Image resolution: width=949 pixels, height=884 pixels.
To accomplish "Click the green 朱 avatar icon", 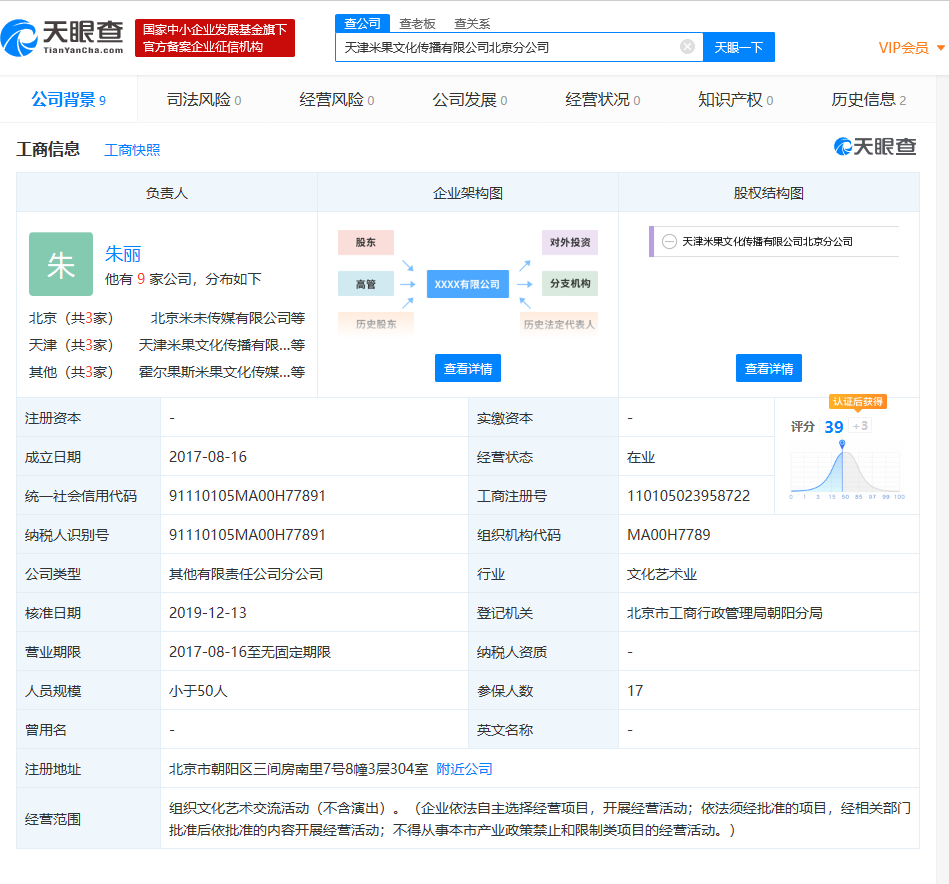I will click(61, 264).
